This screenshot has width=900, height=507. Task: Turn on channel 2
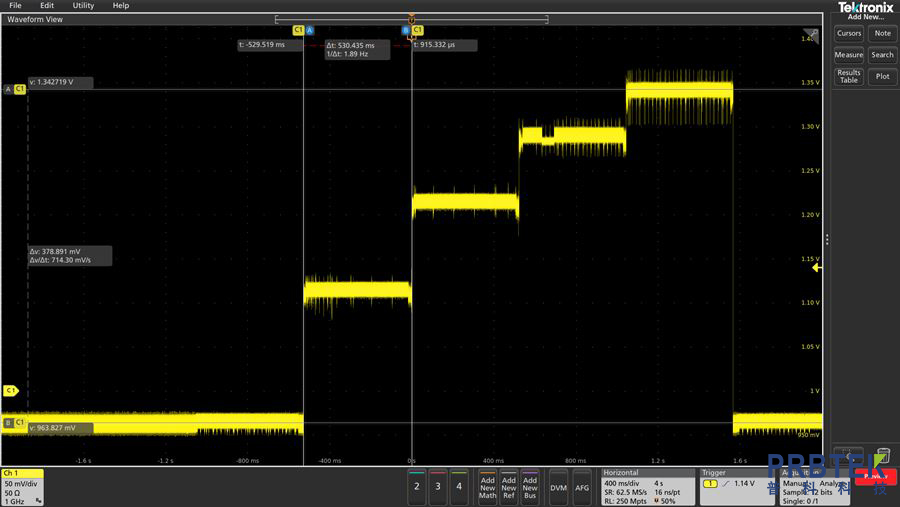(417, 486)
